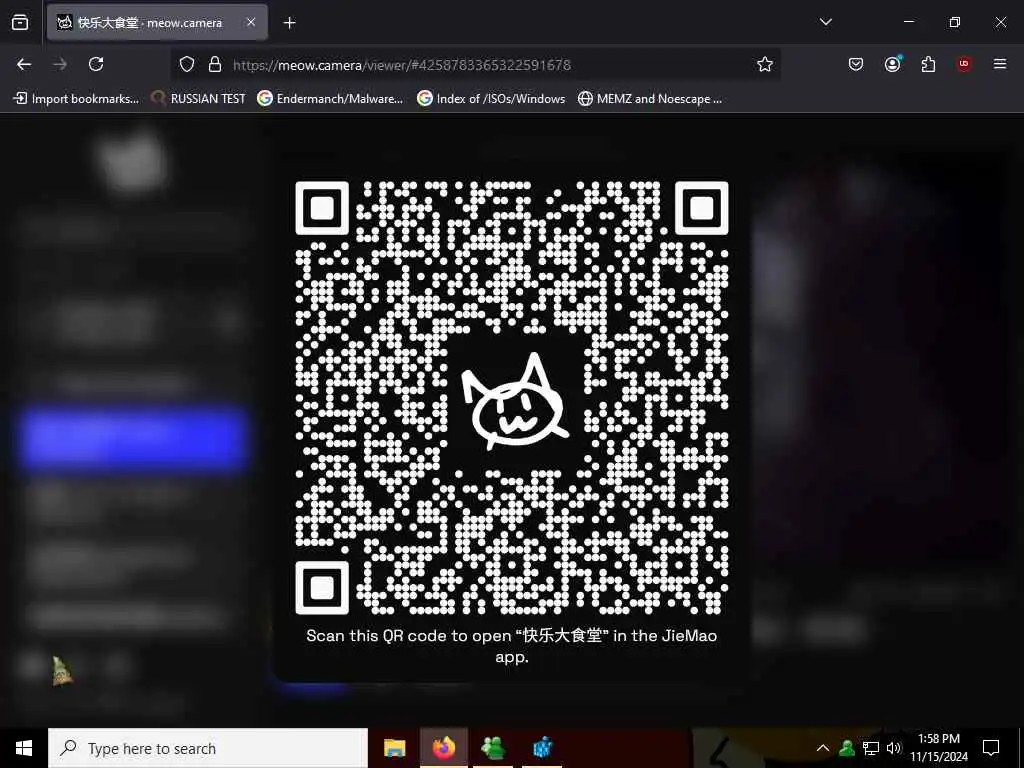Open green people app in taskbar
This screenshot has height=768, width=1024.
(x=493, y=748)
